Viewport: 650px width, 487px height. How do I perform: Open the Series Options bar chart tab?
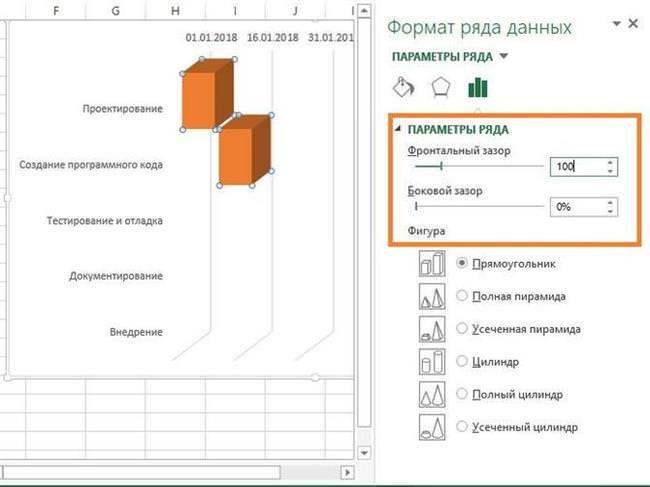tap(478, 87)
